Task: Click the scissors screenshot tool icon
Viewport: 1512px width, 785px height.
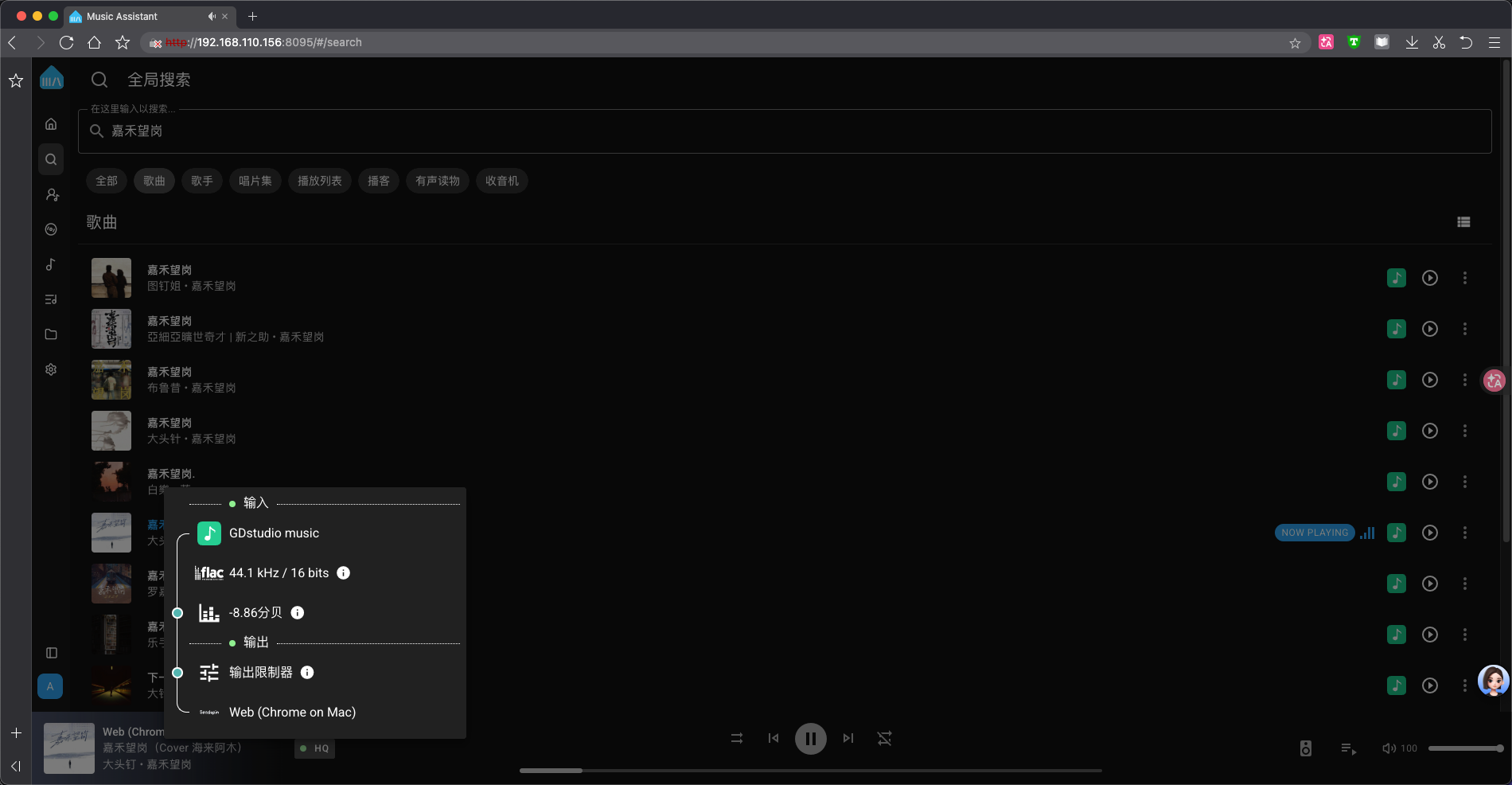Action: [1439, 42]
